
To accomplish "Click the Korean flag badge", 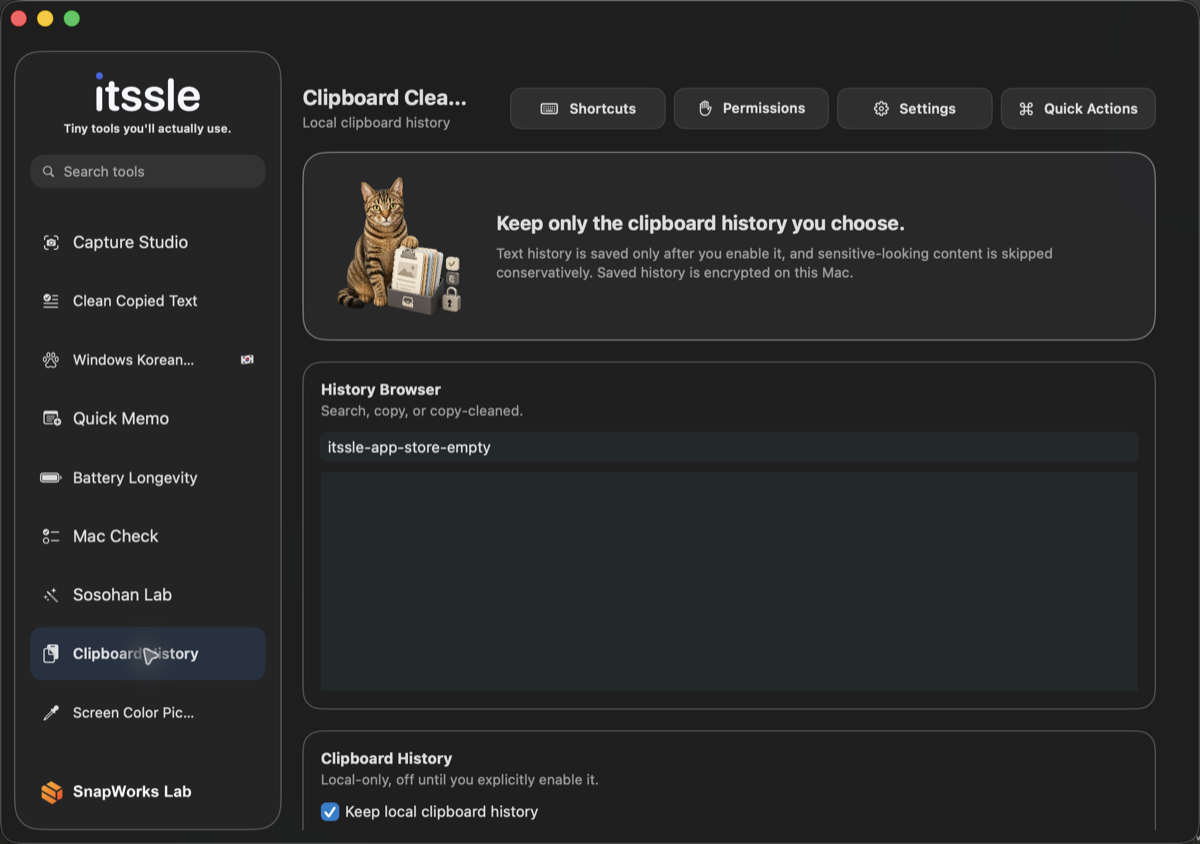I will [x=247, y=360].
